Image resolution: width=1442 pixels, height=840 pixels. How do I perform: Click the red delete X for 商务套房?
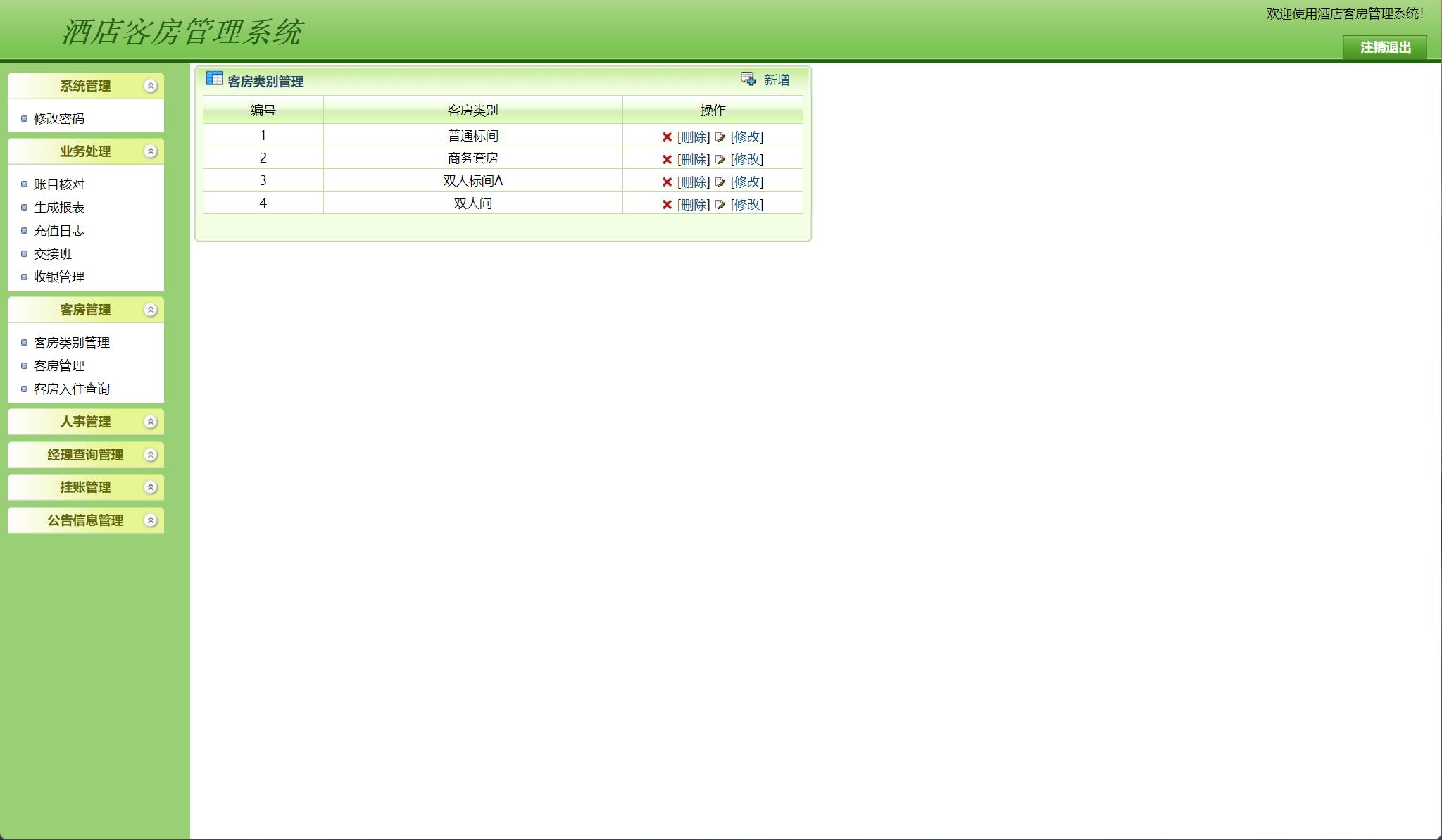(667, 160)
